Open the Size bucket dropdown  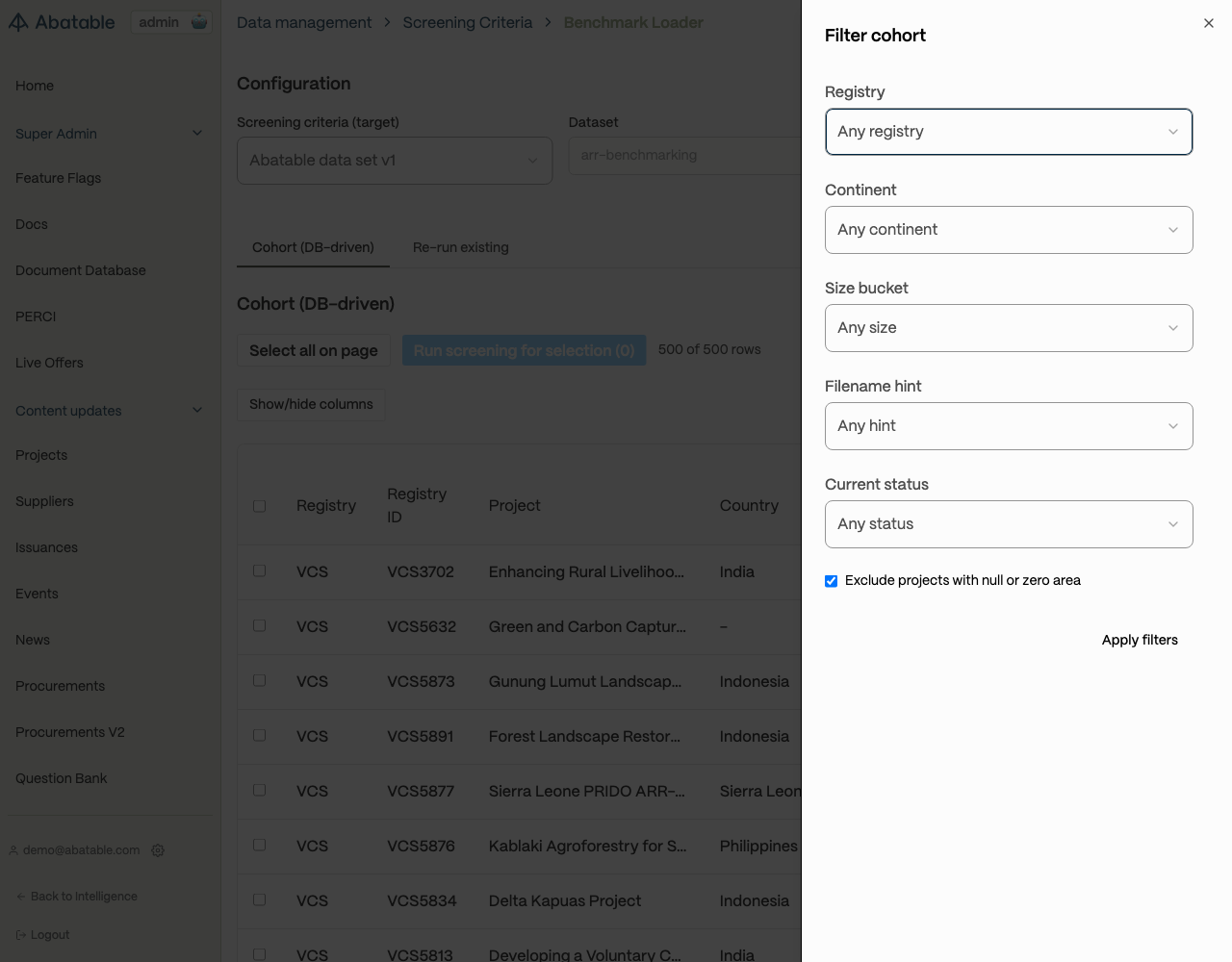tap(1009, 328)
